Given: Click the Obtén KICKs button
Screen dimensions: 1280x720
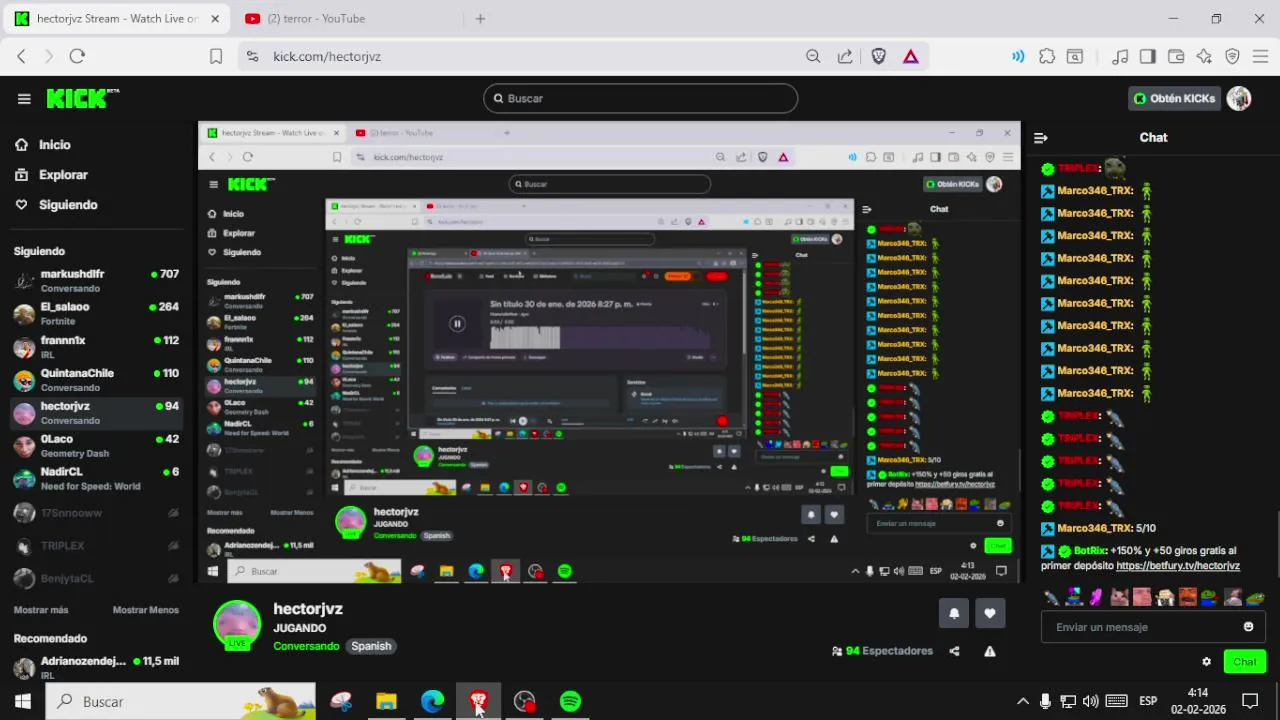Looking at the screenshot, I should click(x=1175, y=98).
